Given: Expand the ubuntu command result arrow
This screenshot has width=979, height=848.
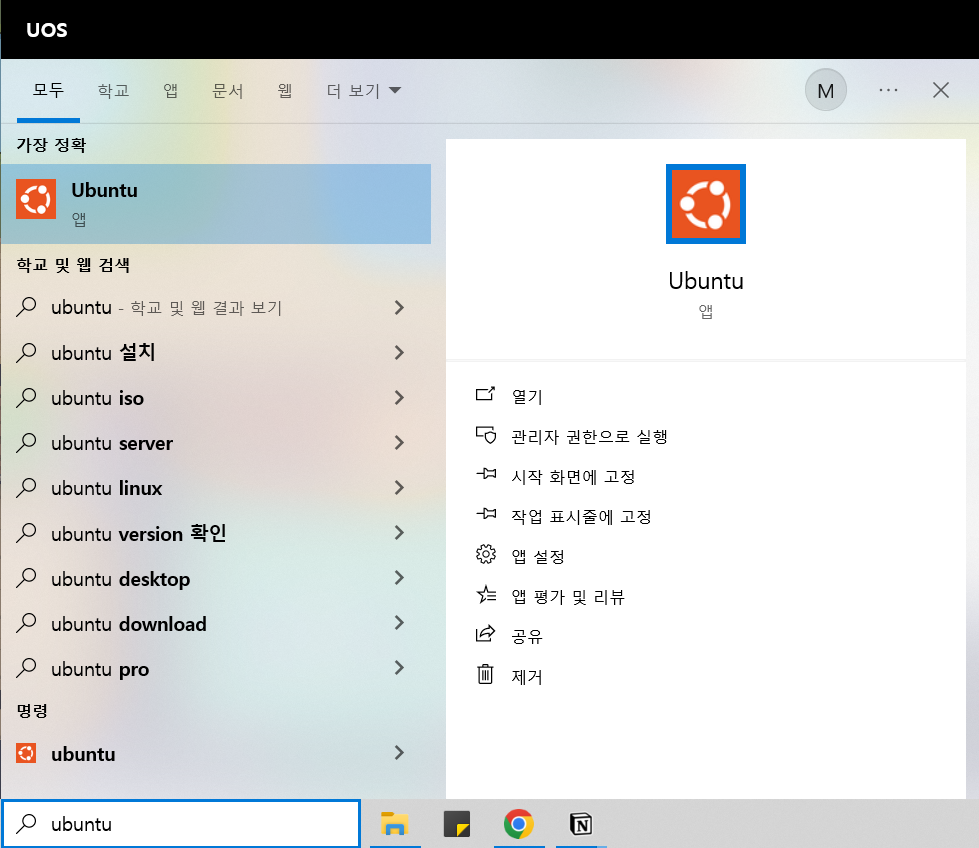Looking at the screenshot, I should click(399, 753).
